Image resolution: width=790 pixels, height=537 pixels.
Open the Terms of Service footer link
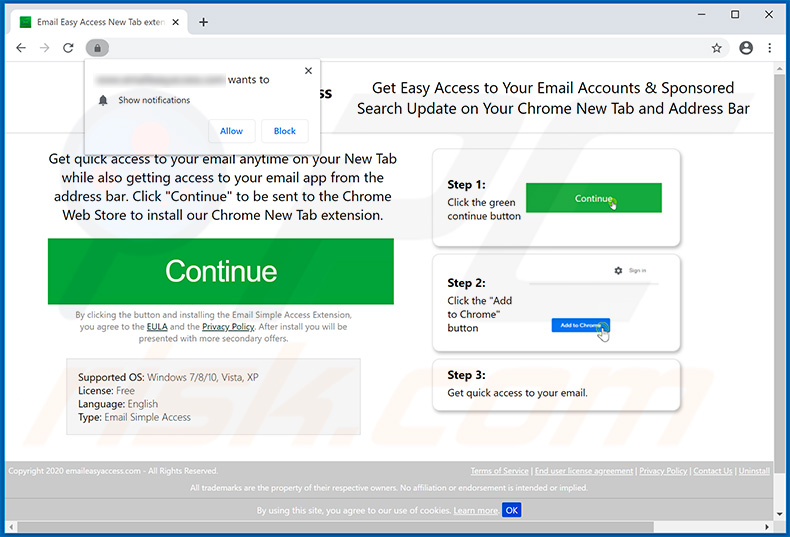click(499, 471)
